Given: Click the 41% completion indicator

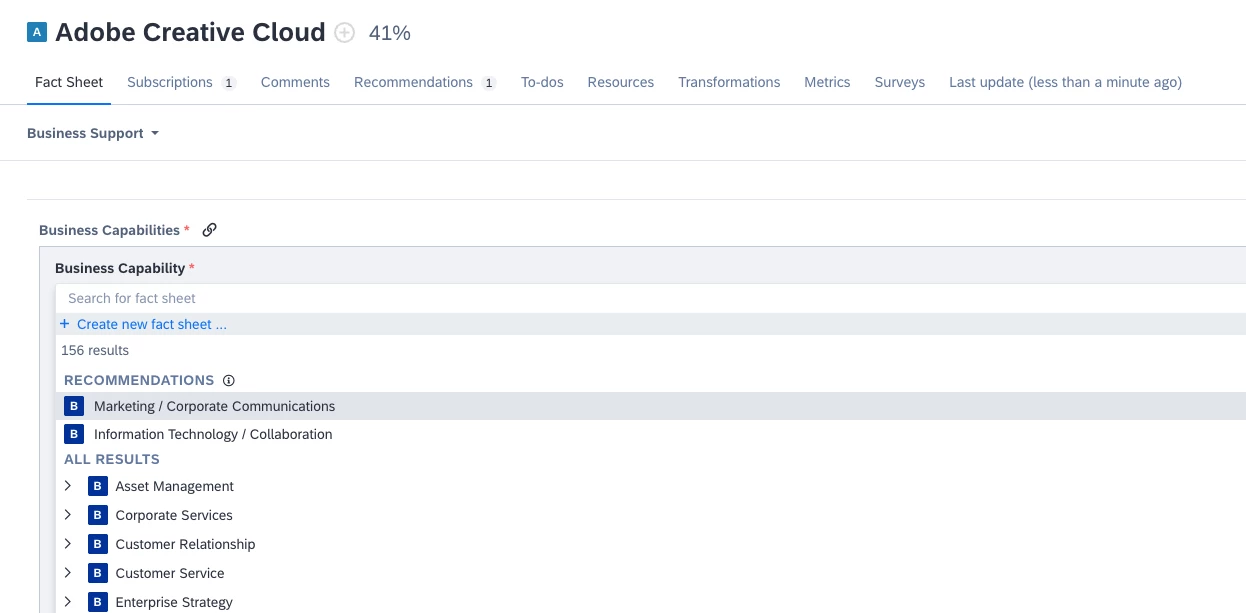Looking at the screenshot, I should pyautogui.click(x=390, y=33).
